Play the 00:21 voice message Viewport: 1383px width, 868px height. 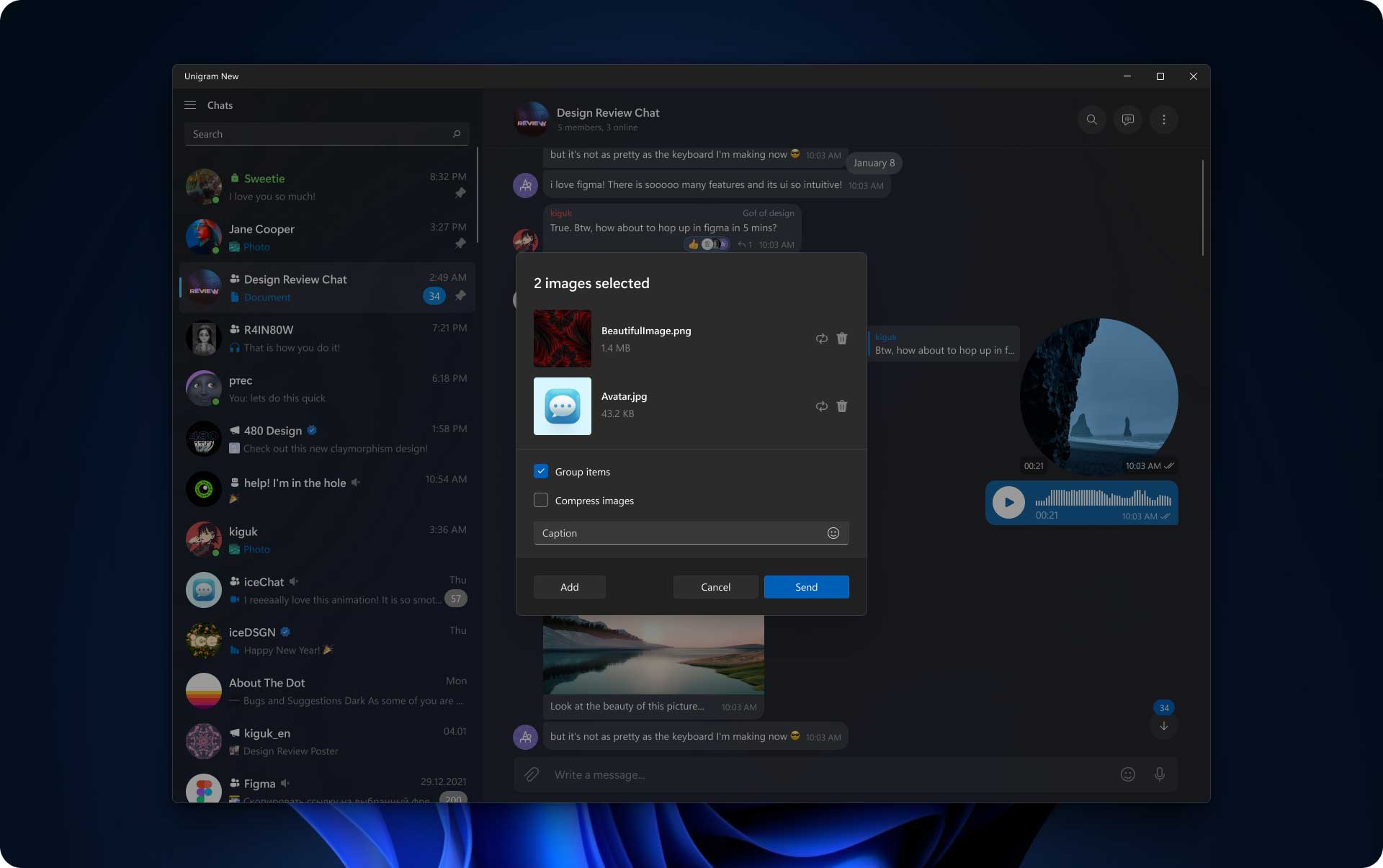coord(1008,502)
